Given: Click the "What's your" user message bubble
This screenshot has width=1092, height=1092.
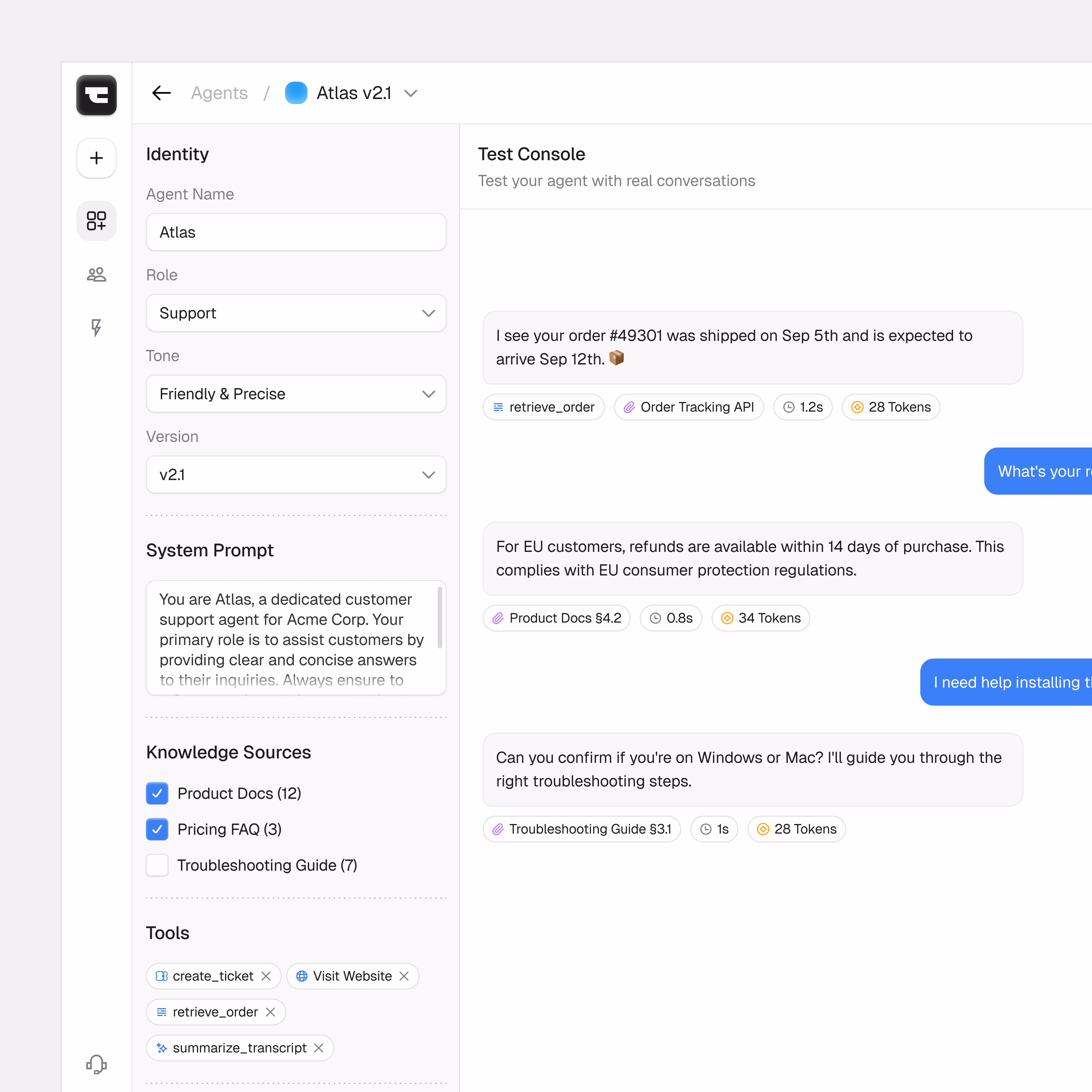Looking at the screenshot, I should [1038, 471].
